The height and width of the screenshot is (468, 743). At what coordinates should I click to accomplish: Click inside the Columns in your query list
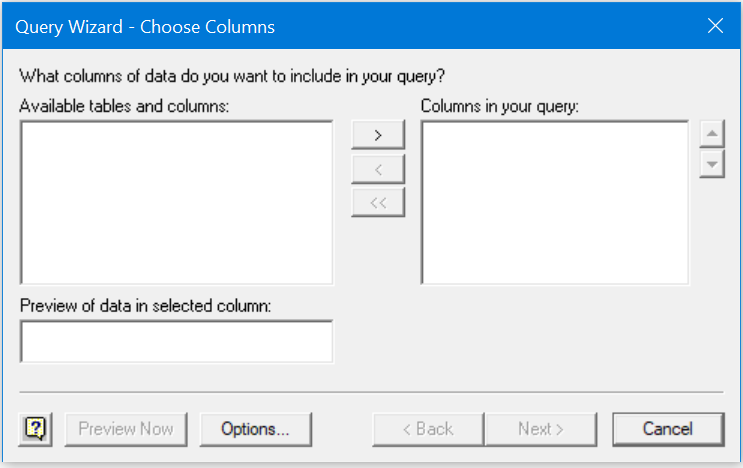pyautogui.click(x=555, y=203)
